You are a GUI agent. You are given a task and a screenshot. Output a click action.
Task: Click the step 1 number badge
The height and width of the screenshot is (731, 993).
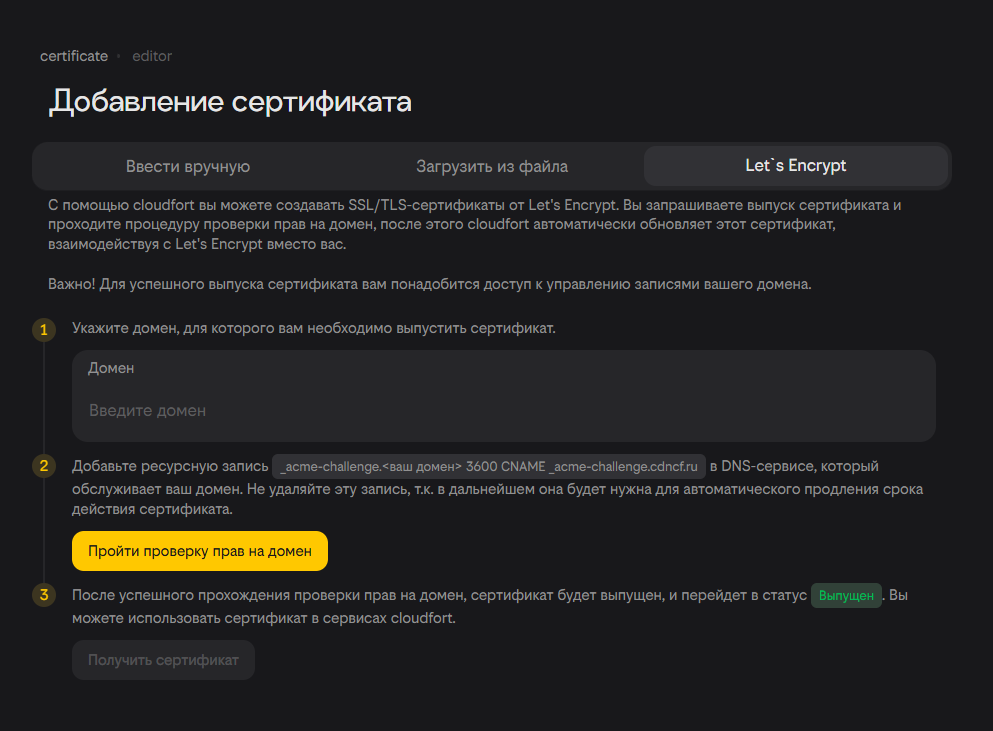click(x=43, y=329)
